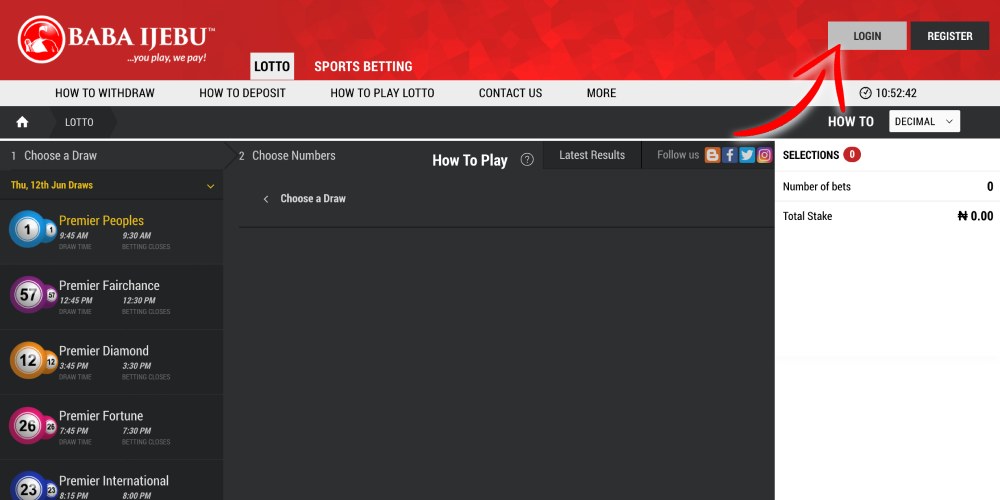Click Premier Diamond 3:45 PM draw time
The height and width of the screenshot is (500, 1000).
[73, 366]
